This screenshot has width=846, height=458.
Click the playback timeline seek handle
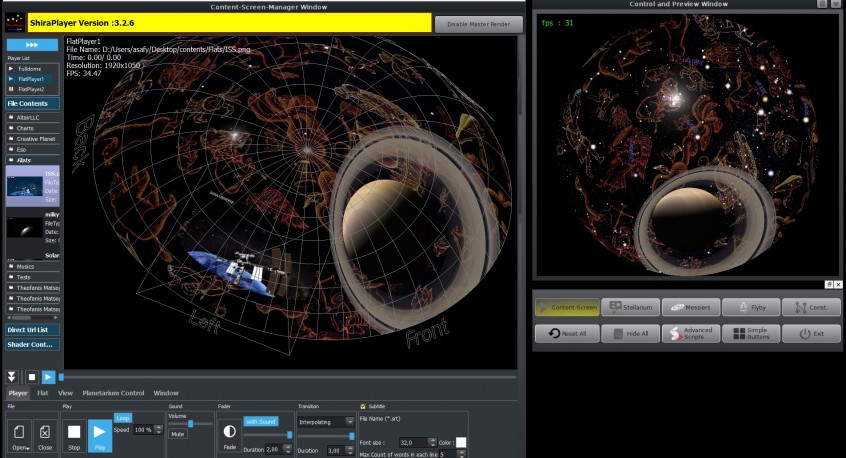[x=62, y=377]
